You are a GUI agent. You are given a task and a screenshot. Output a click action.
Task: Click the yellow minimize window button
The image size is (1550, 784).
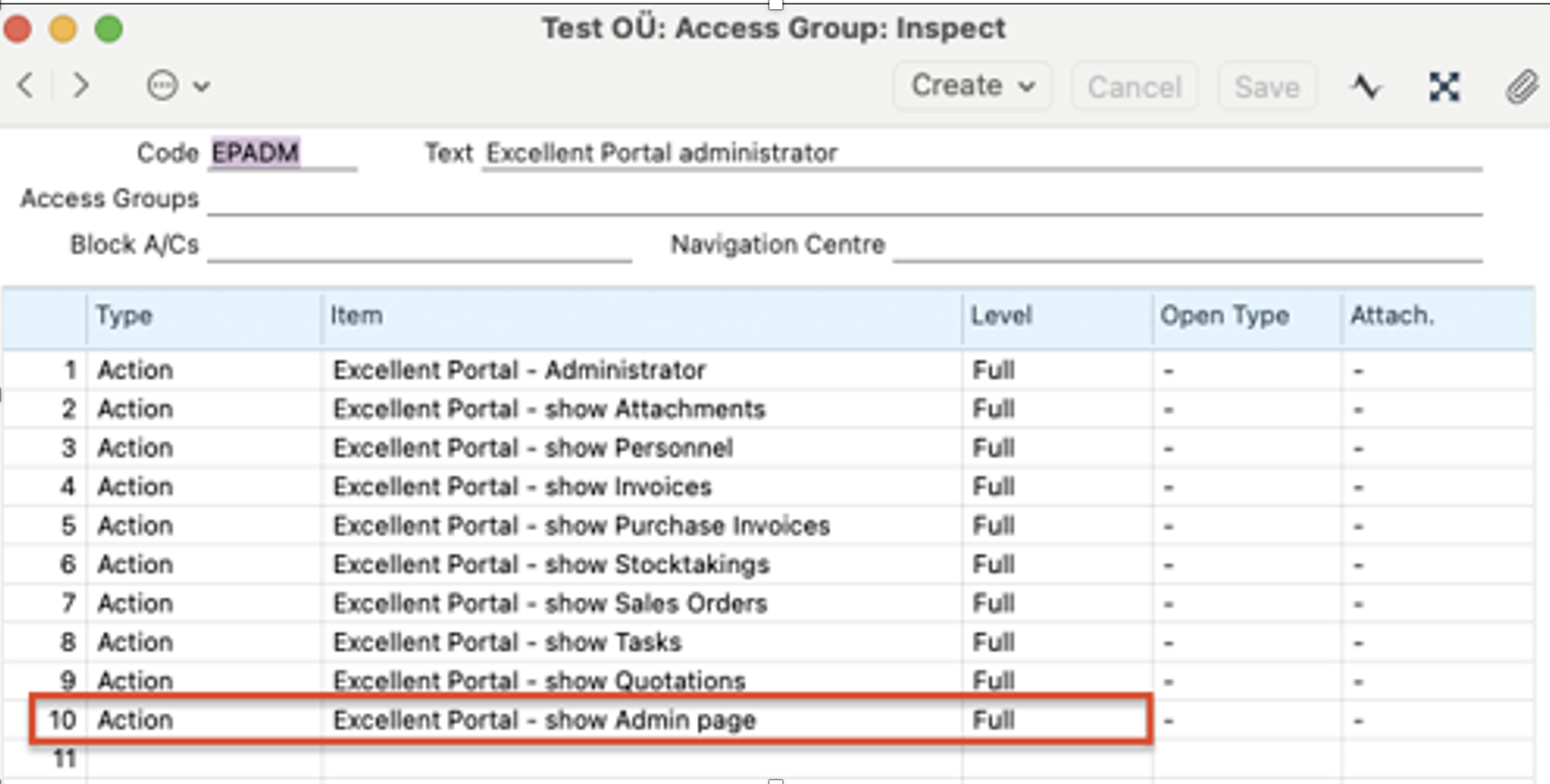pos(63,29)
